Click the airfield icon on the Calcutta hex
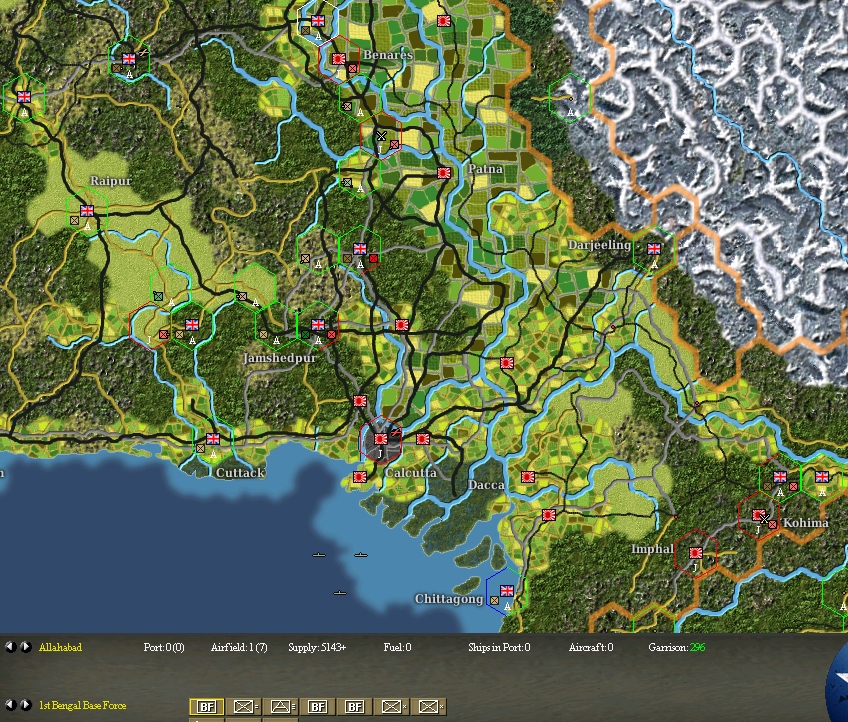848x722 pixels. (396, 433)
